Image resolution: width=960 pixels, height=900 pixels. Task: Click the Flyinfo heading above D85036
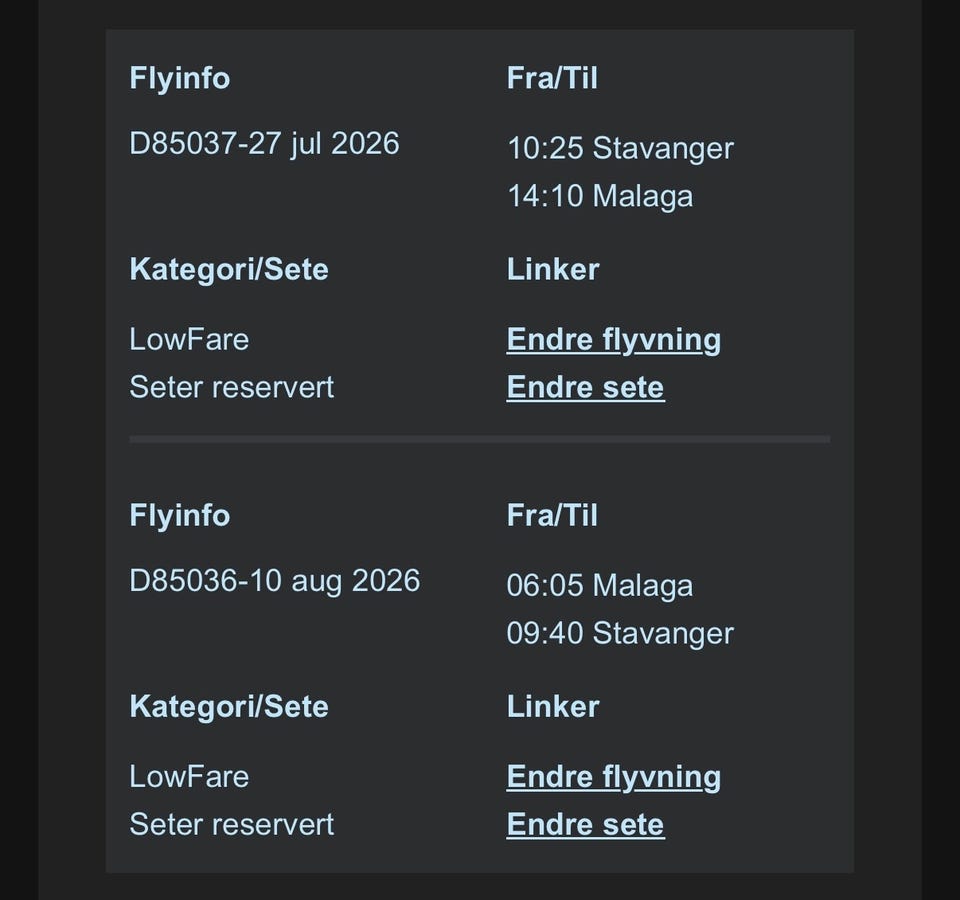coord(179,516)
